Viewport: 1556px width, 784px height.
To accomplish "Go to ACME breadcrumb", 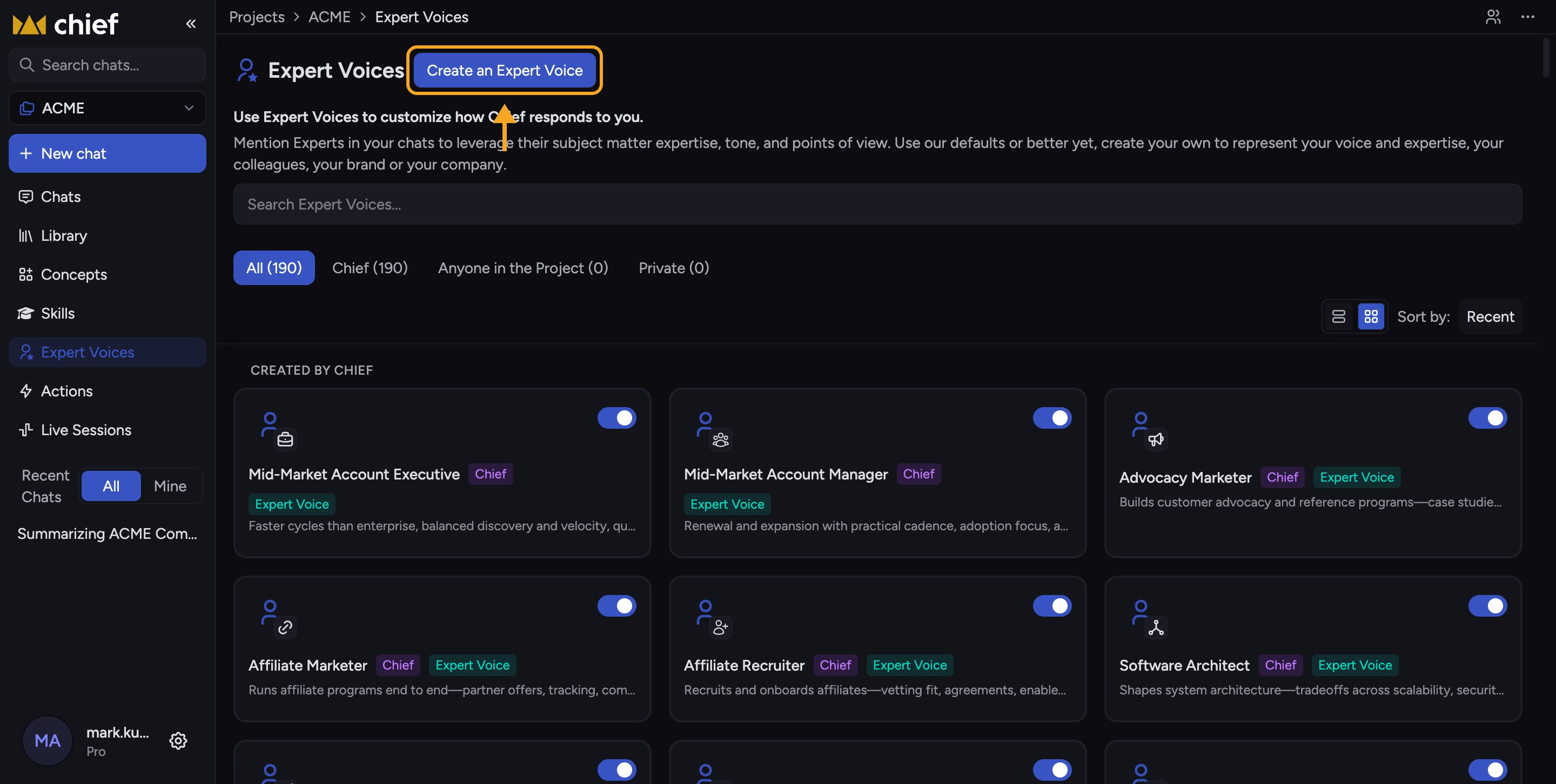I will (329, 17).
